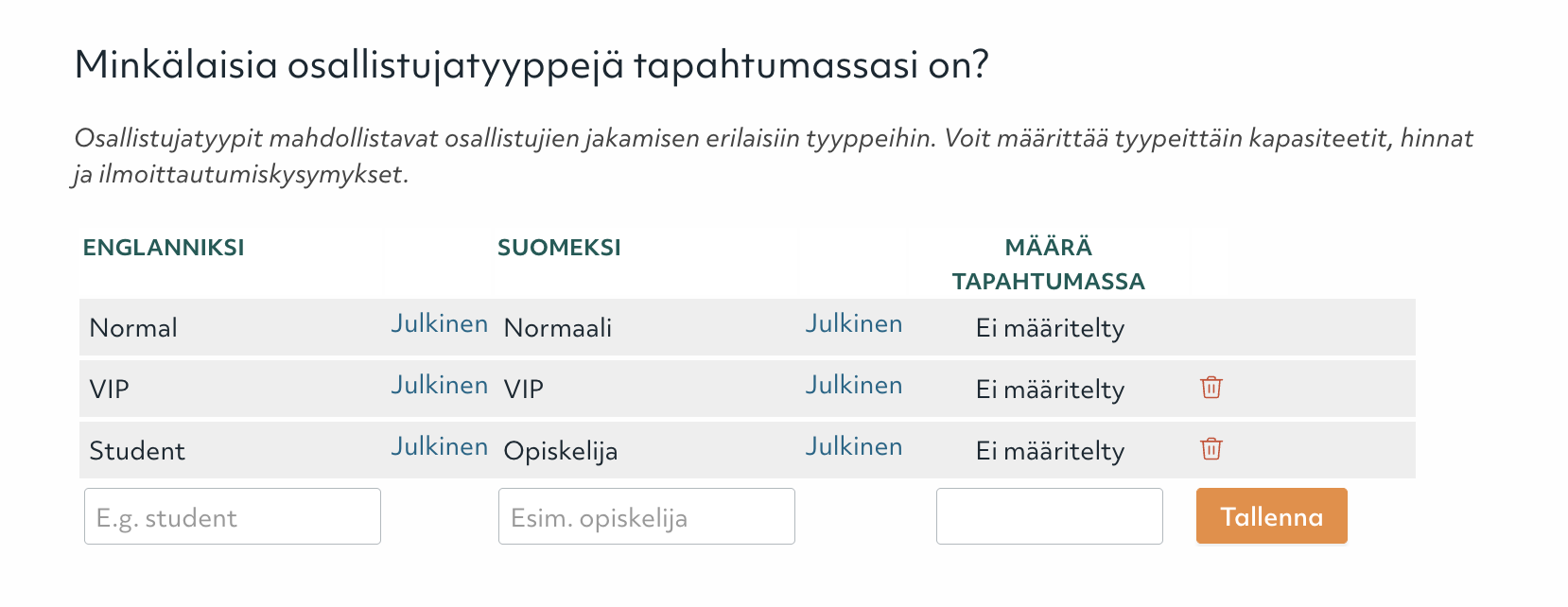The image size is (1568, 607).
Task: Click the Tallenna save button
Action: pos(1271,516)
